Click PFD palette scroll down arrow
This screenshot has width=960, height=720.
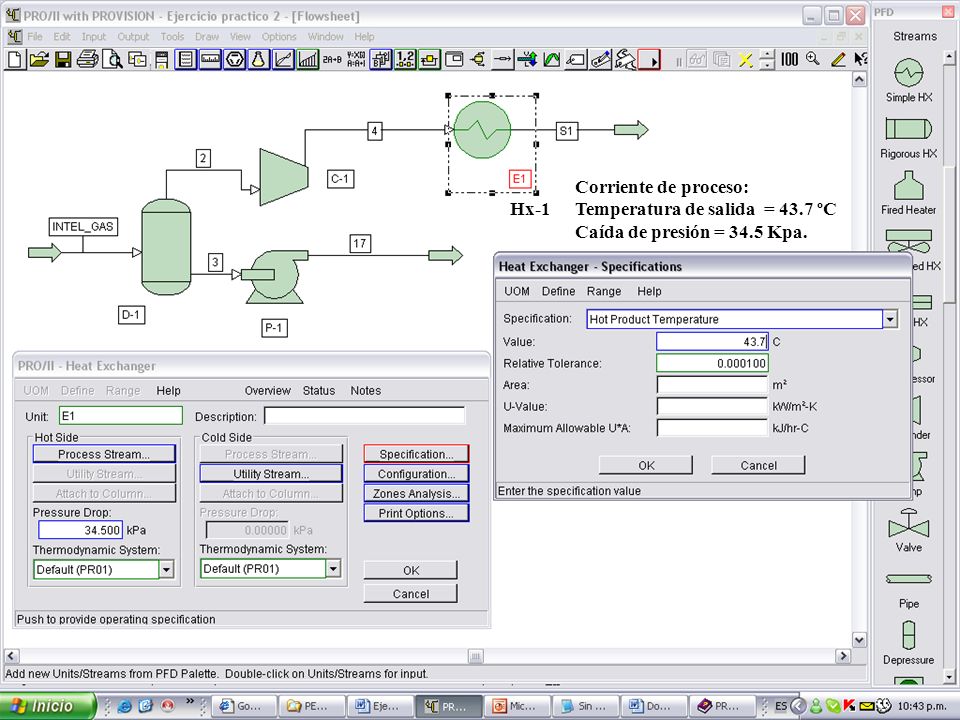pyautogui.click(x=949, y=677)
